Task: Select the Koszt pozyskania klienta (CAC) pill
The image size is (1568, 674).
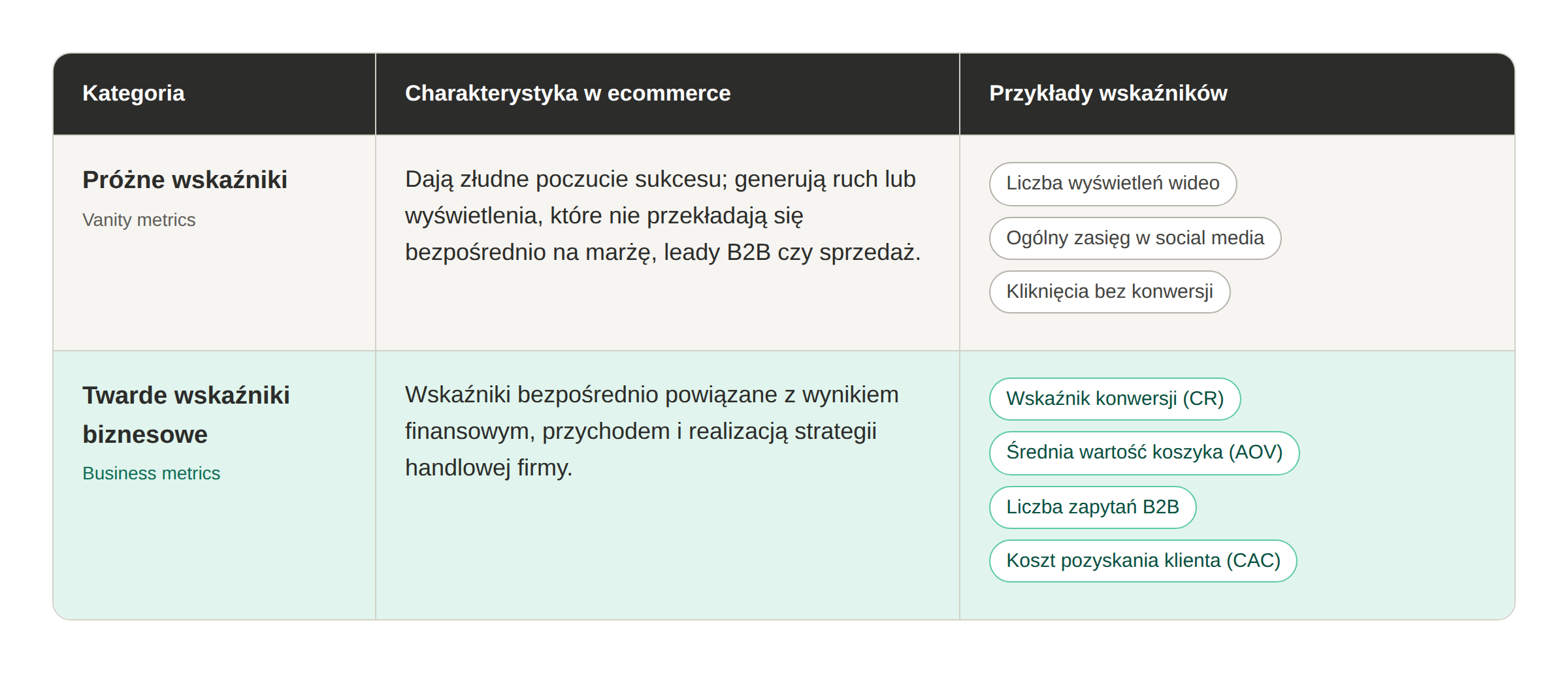Action: pos(1143,561)
